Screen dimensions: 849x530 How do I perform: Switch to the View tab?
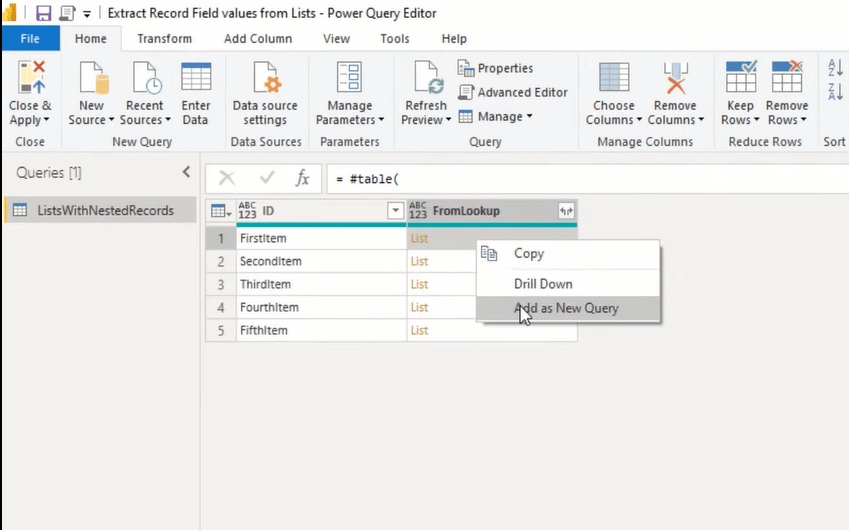click(x=336, y=38)
